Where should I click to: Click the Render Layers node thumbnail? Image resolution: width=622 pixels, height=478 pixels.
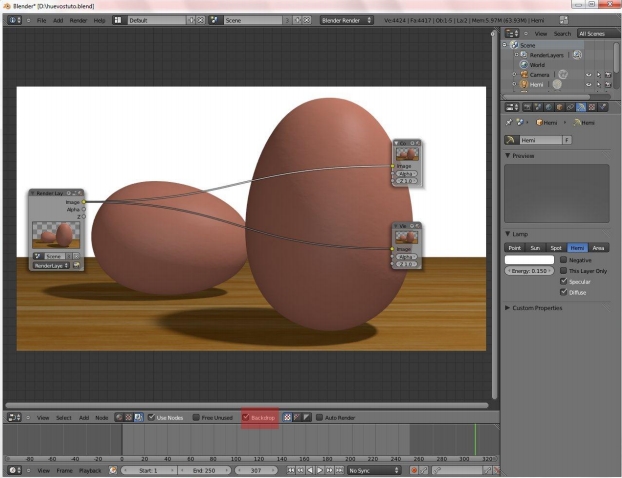pos(56,235)
